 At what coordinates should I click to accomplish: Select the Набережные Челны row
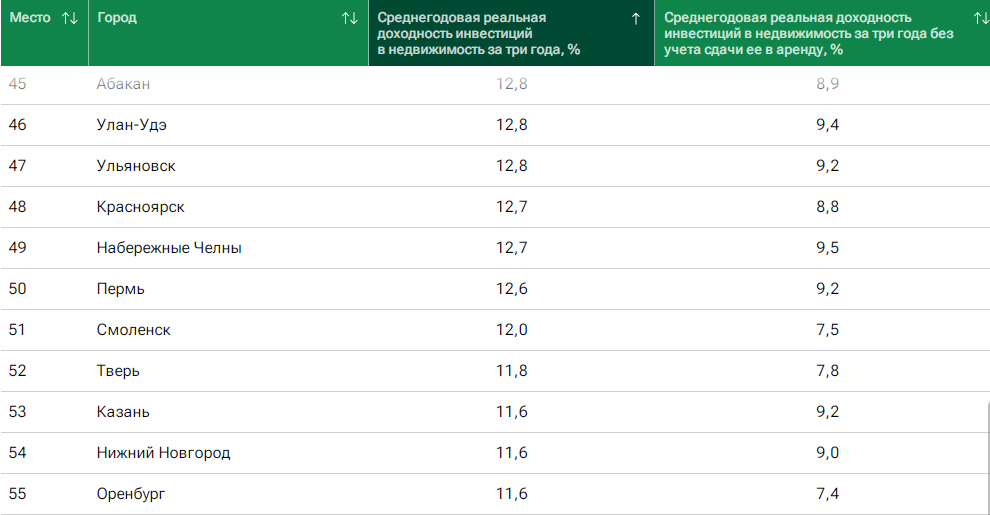pyautogui.click(x=169, y=248)
